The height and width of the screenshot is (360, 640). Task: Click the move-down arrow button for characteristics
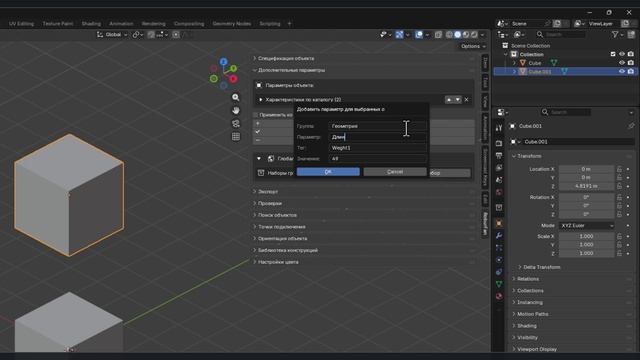[458, 100]
